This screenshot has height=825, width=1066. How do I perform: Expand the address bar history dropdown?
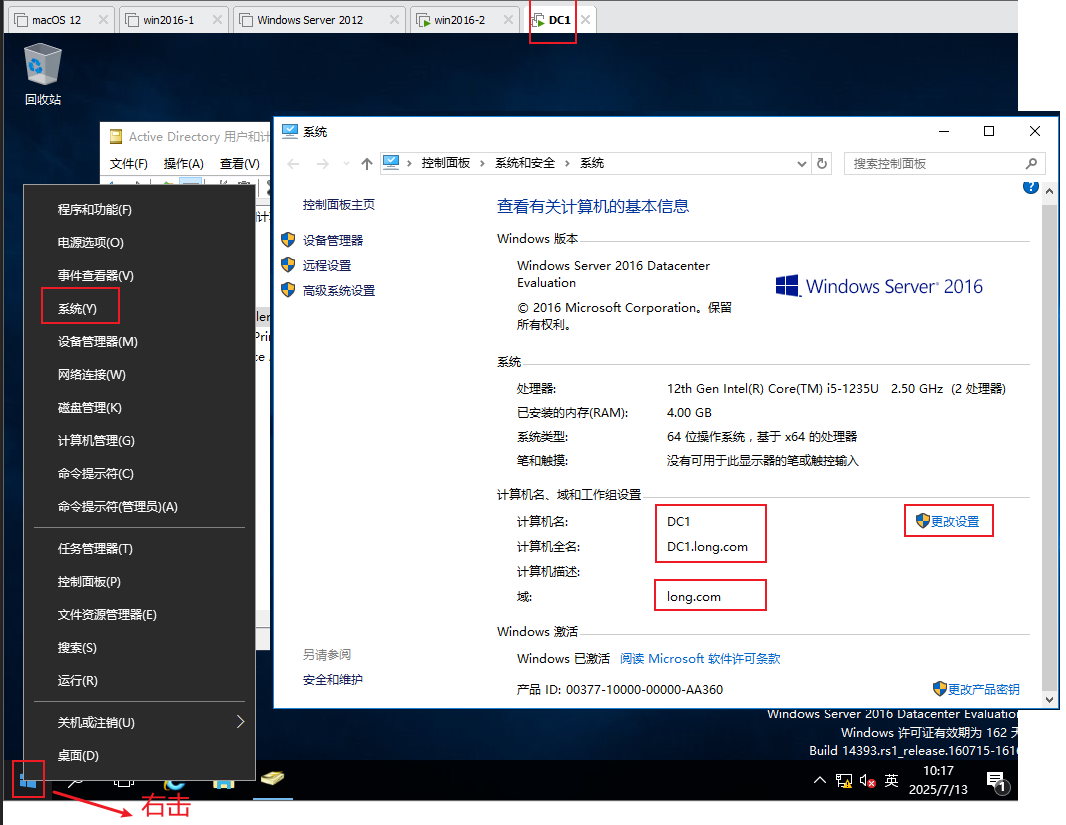[x=802, y=164]
